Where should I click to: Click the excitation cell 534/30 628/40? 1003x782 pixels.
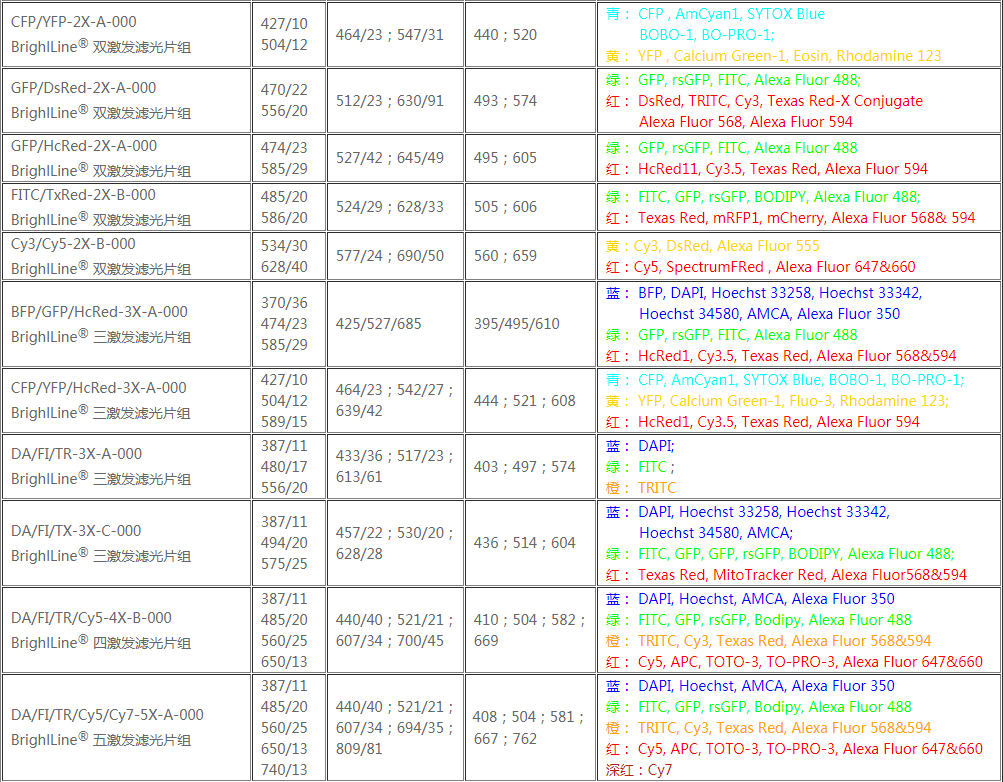(289, 256)
